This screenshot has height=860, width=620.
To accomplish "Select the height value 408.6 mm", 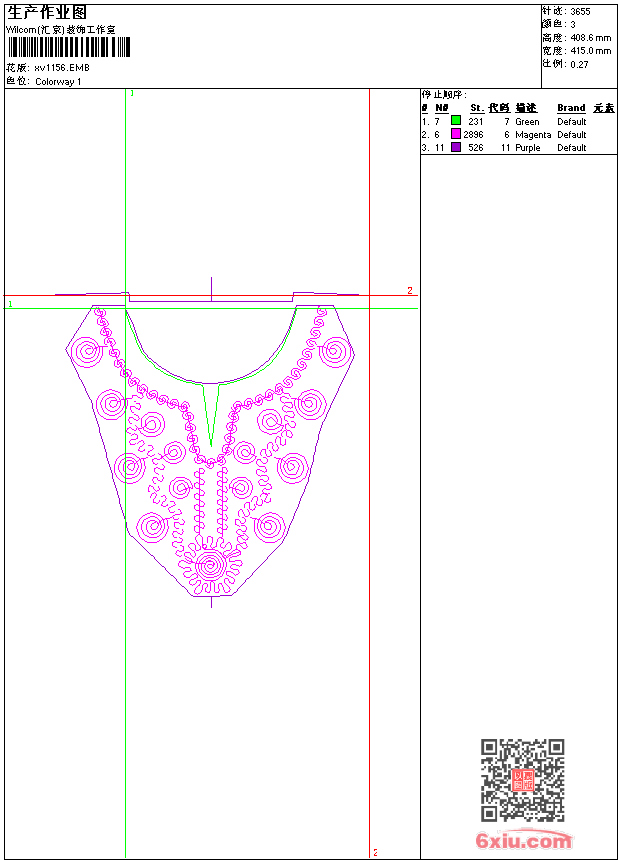I will (x=591, y=38).
